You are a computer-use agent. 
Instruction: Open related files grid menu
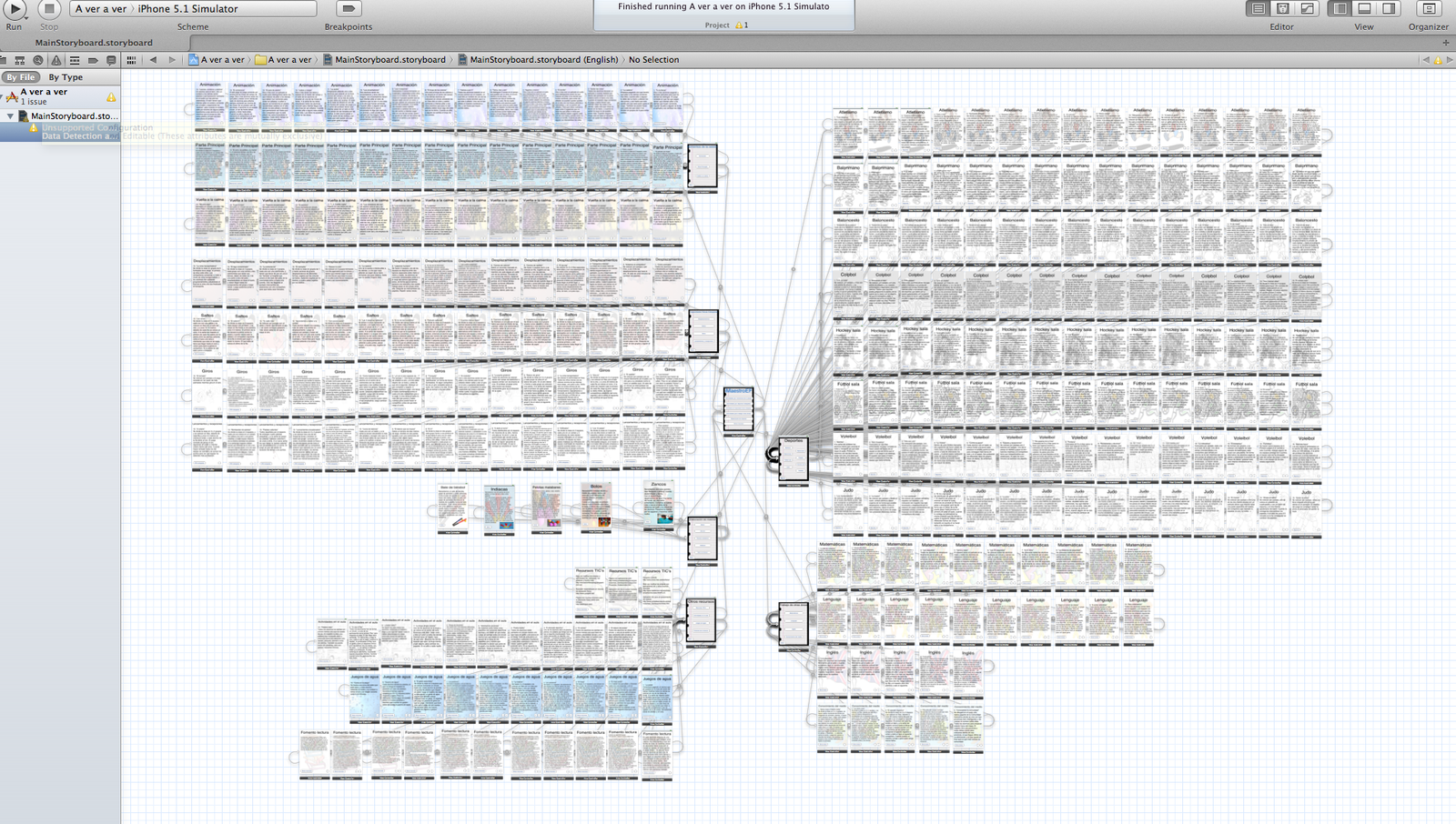[x=132, y=60]
